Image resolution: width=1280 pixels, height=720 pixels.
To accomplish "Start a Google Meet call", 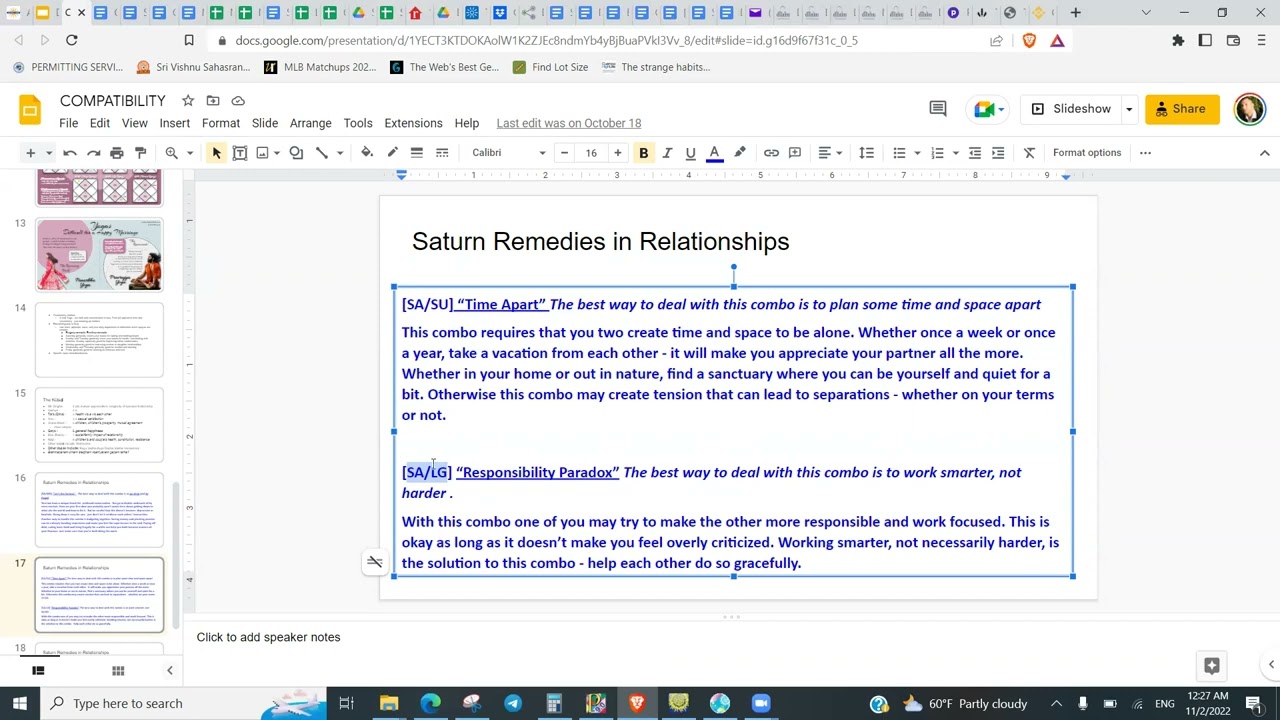I will (990, 109).
